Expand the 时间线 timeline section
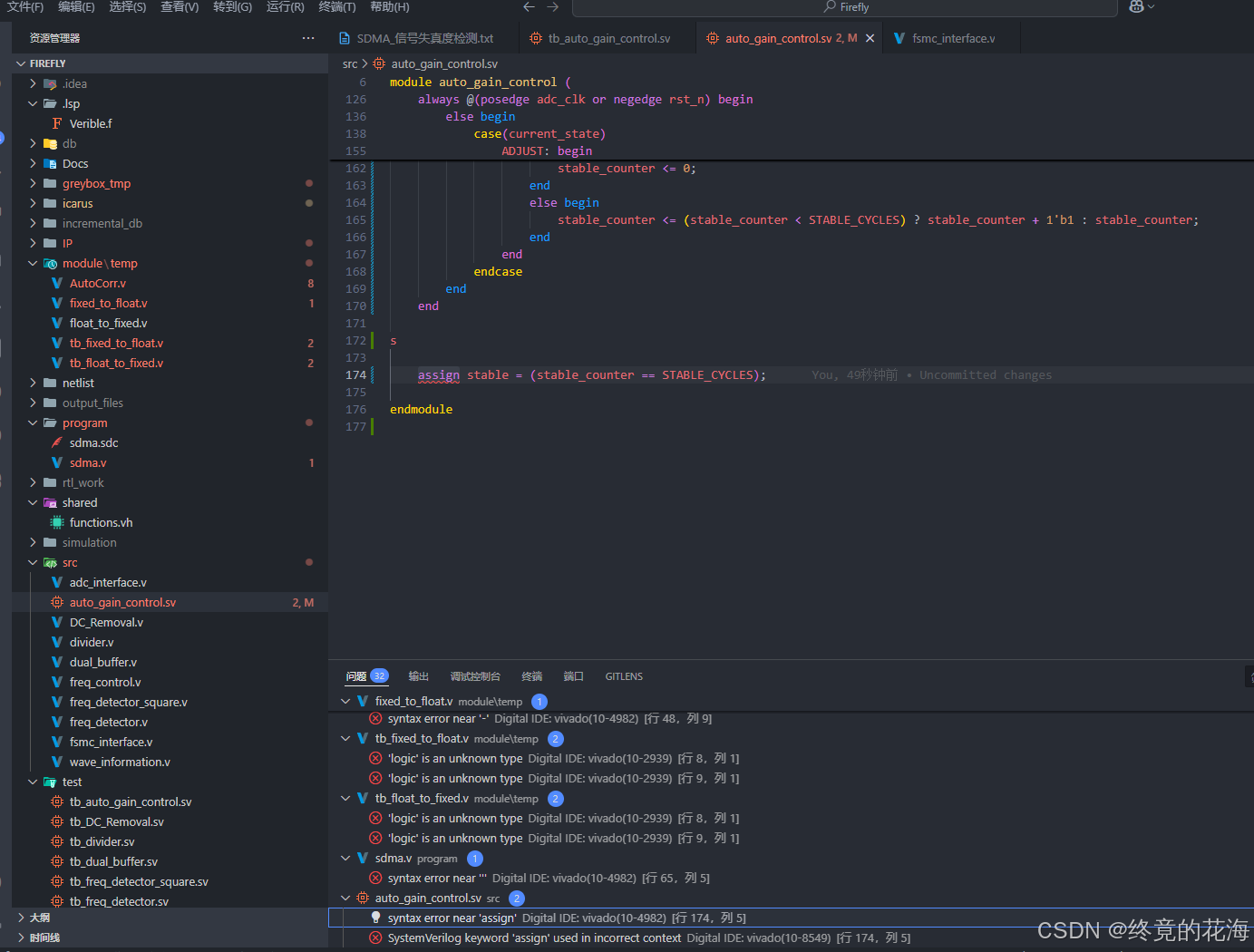Image resolution: width=1254 pixels, height=952 pixels. pyautogui.click(x=21, y=937)
